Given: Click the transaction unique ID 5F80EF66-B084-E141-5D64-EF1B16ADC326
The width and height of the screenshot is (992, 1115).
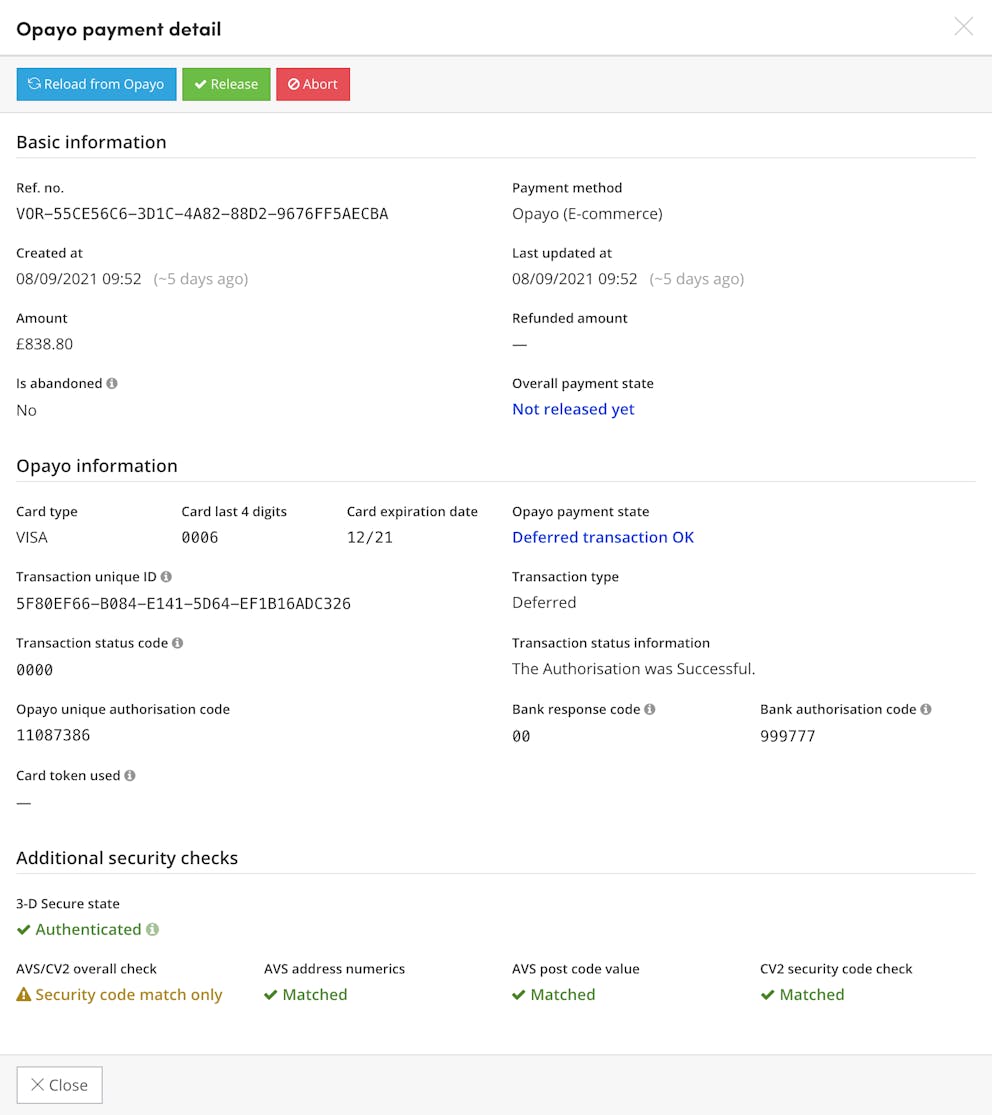Looking at the screenshot, I should pos(183,604).
